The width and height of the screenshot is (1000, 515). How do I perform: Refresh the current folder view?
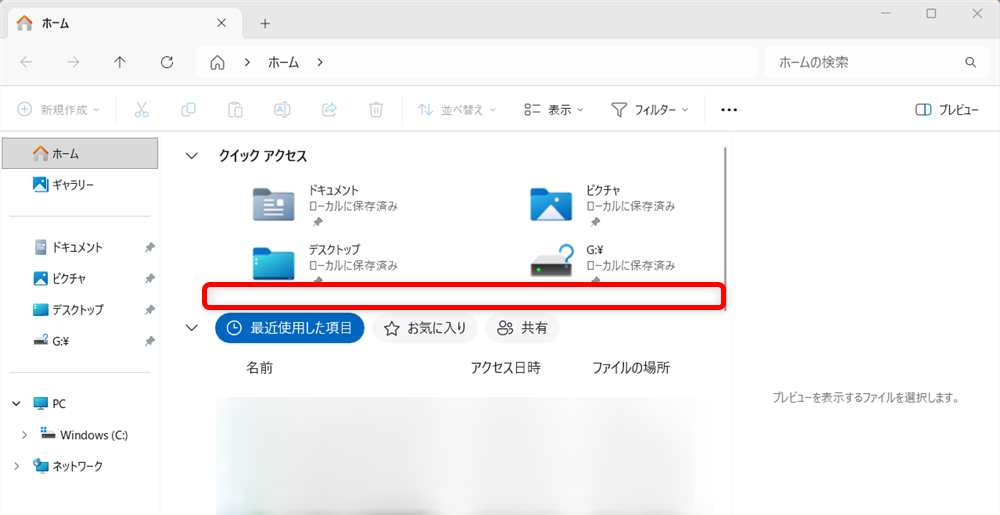167,62
